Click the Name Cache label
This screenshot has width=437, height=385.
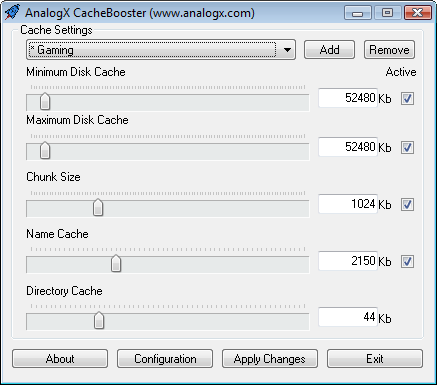[x=57, y=234]
